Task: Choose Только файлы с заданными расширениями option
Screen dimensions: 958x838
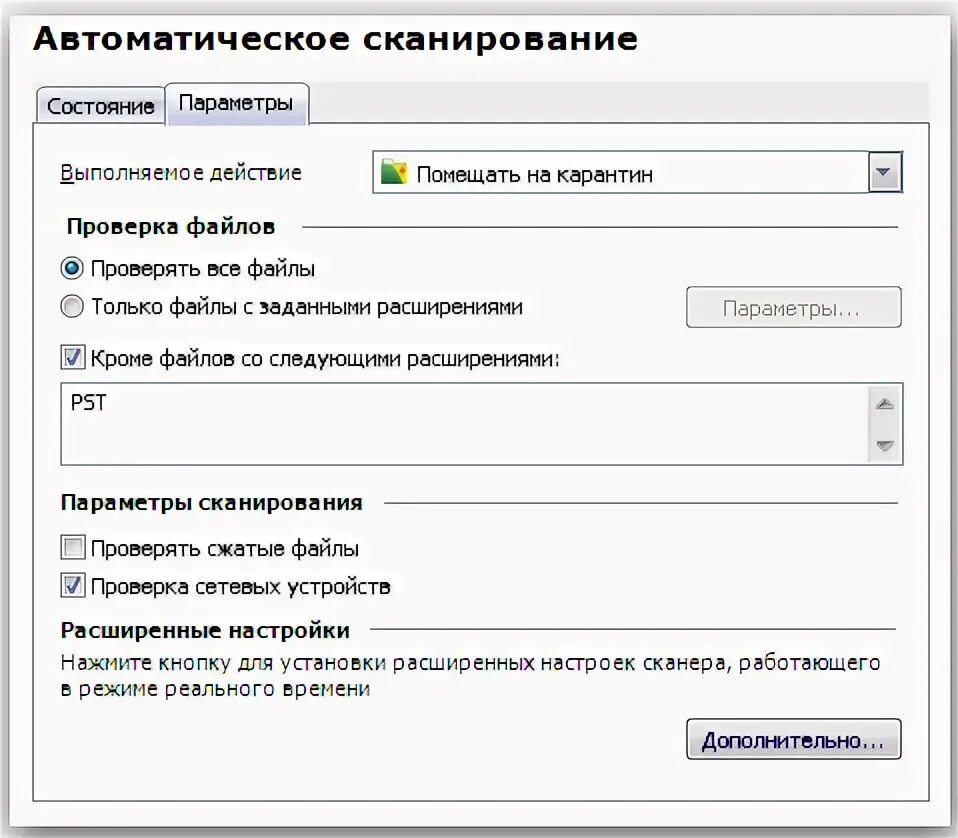Action: pyautogui.click(x=72, y=307)
